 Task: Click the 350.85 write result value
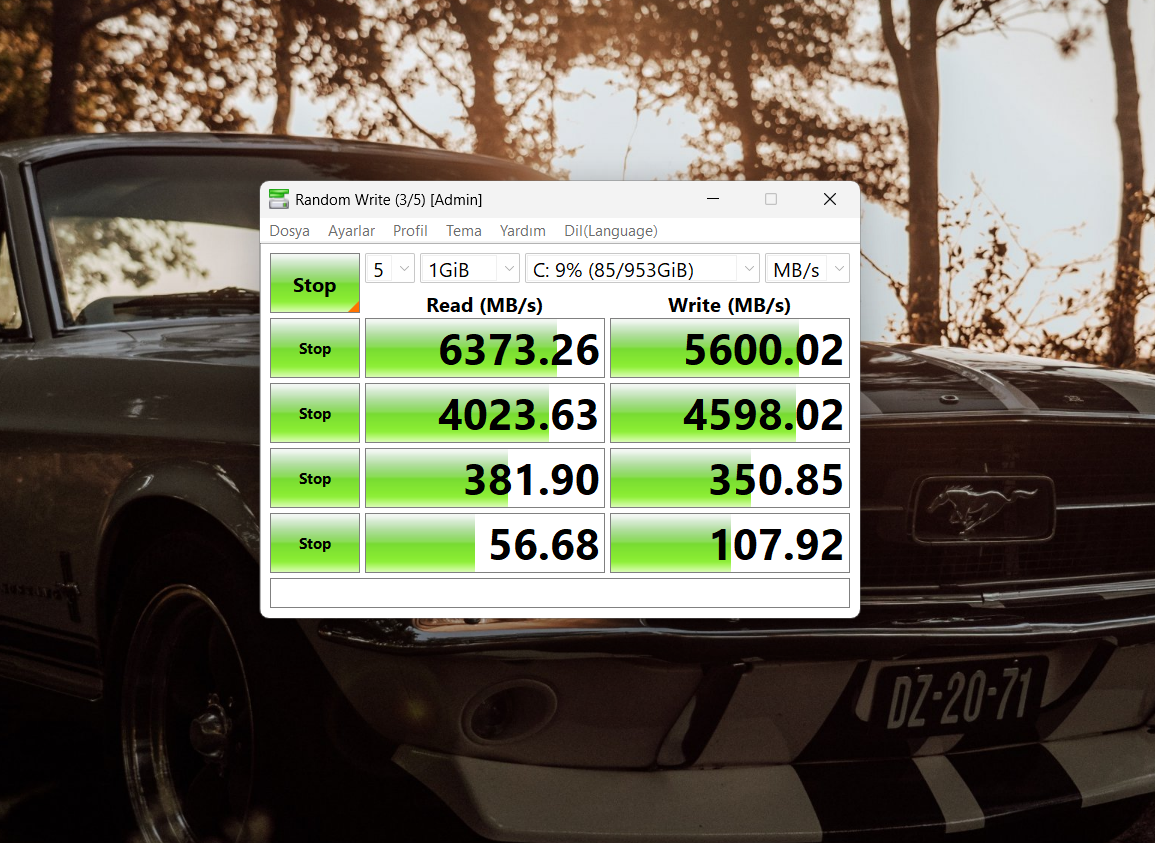click(776, 479)
